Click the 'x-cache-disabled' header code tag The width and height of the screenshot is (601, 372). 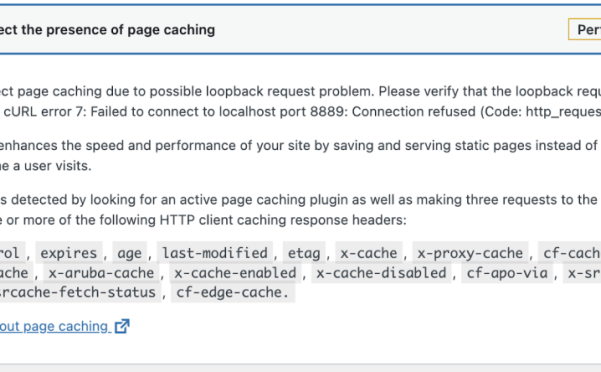click(381, 273)
